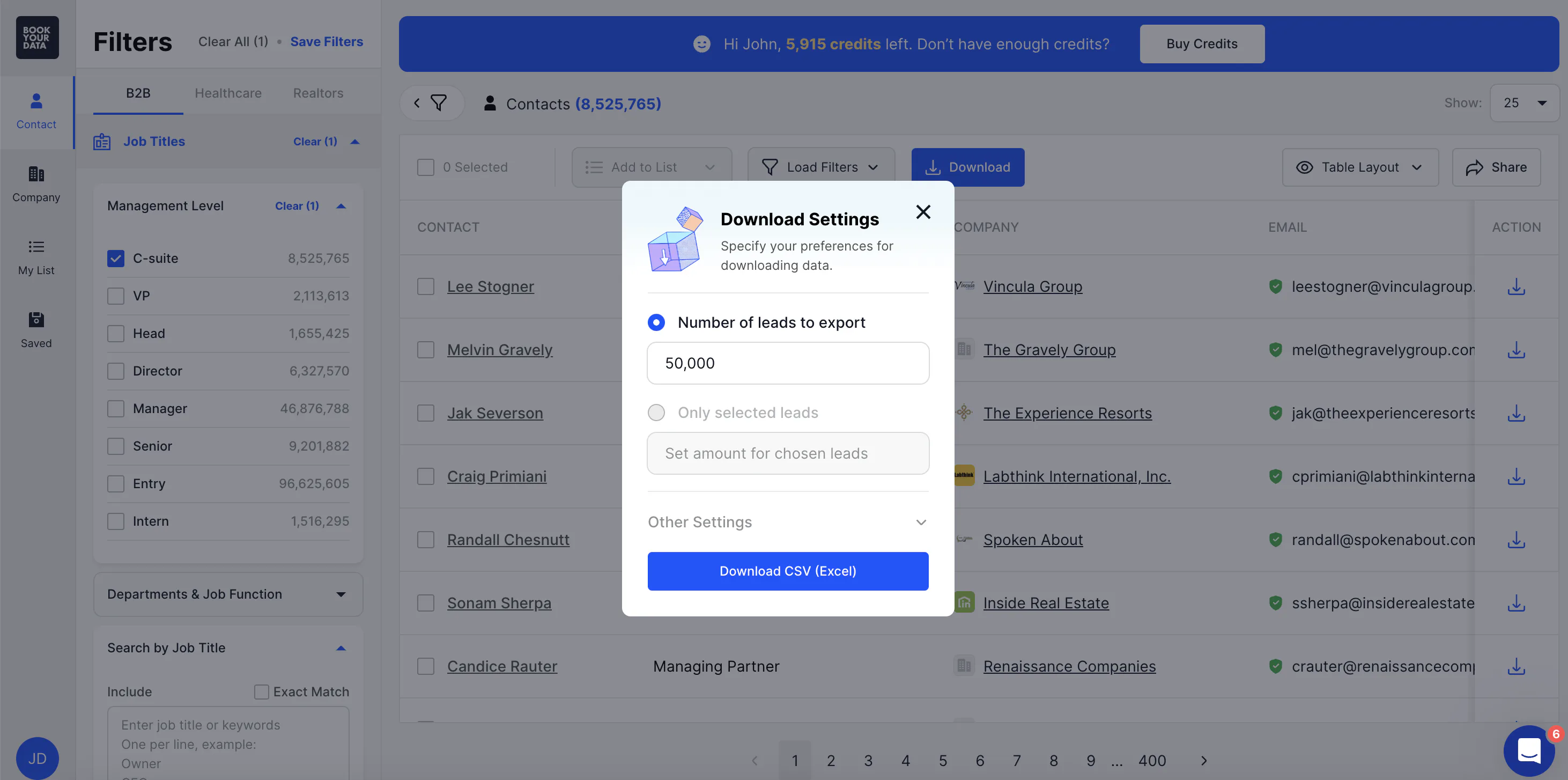Edit the 50,000 leads amount field
This screenshot has height=780, width=1568.
[788, 363]
